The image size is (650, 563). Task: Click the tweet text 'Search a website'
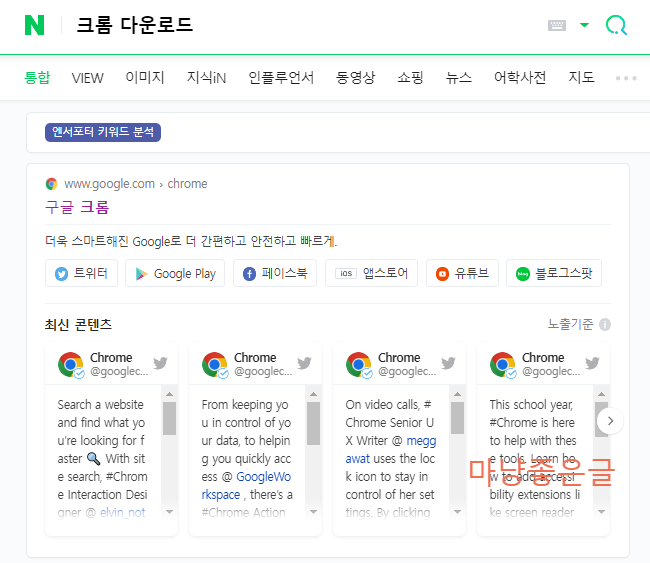coord(101,404)
